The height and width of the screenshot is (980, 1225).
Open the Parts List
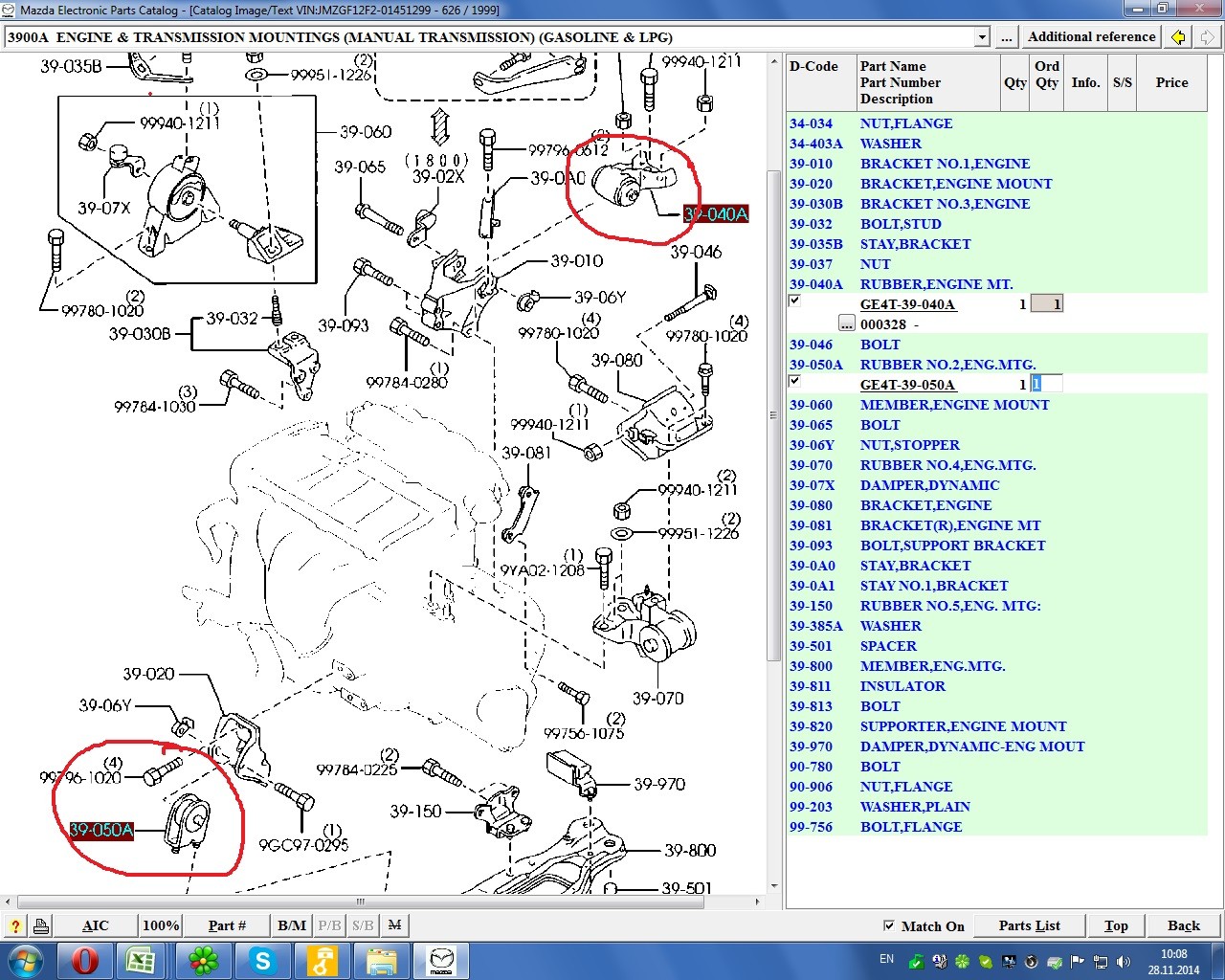click(x=1029, y=925)
